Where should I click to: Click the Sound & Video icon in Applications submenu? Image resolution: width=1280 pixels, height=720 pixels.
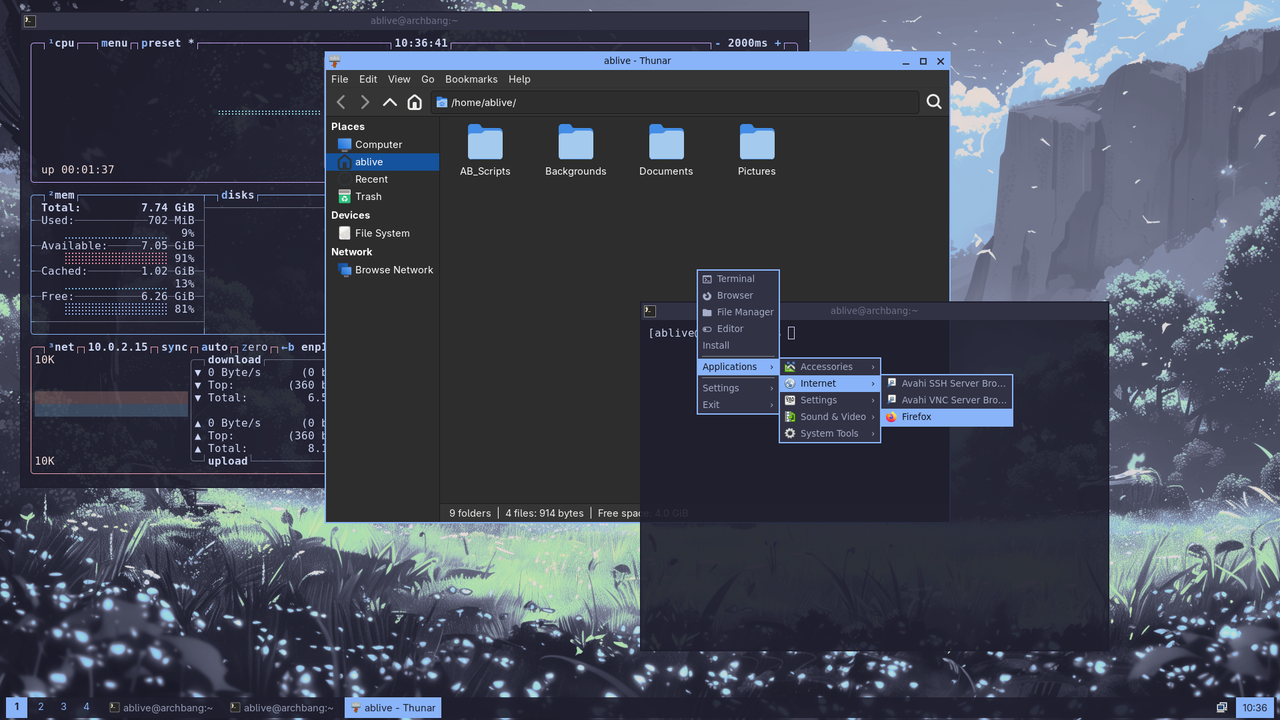[792, 416]
